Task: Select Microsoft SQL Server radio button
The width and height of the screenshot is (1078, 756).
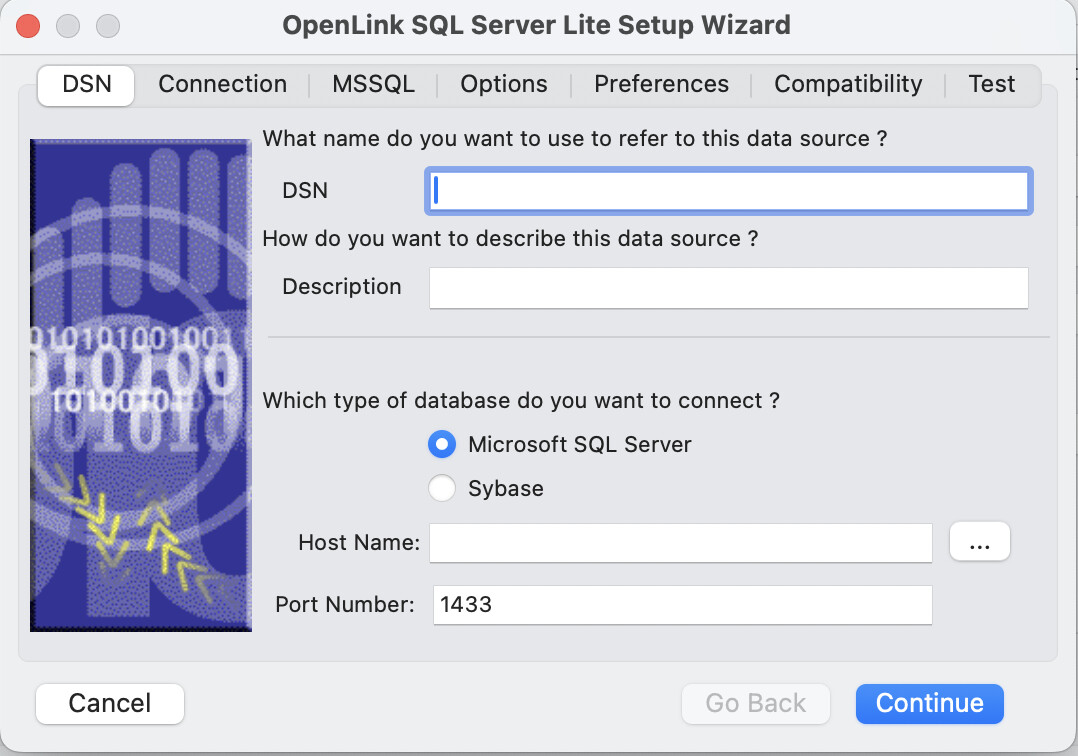Action: pyautogui.click(x=442, y=444)
